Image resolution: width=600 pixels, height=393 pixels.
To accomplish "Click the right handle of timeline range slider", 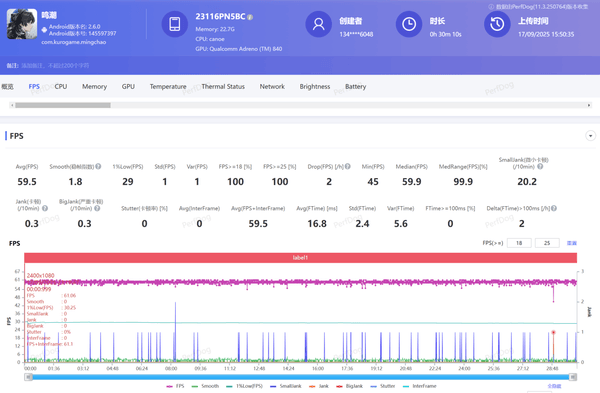I will pyautogui.click(x=573, y=377).
